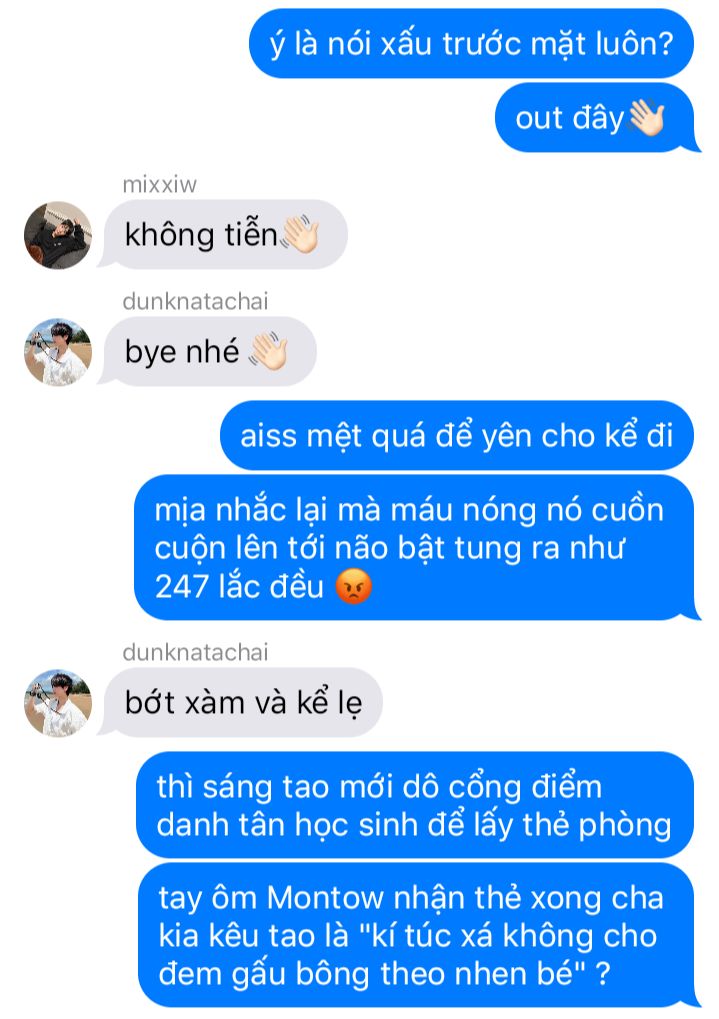Click the waving hand emoji in 'out đây'
This screenshot has height=1019, width=719.
click(646, 118)
